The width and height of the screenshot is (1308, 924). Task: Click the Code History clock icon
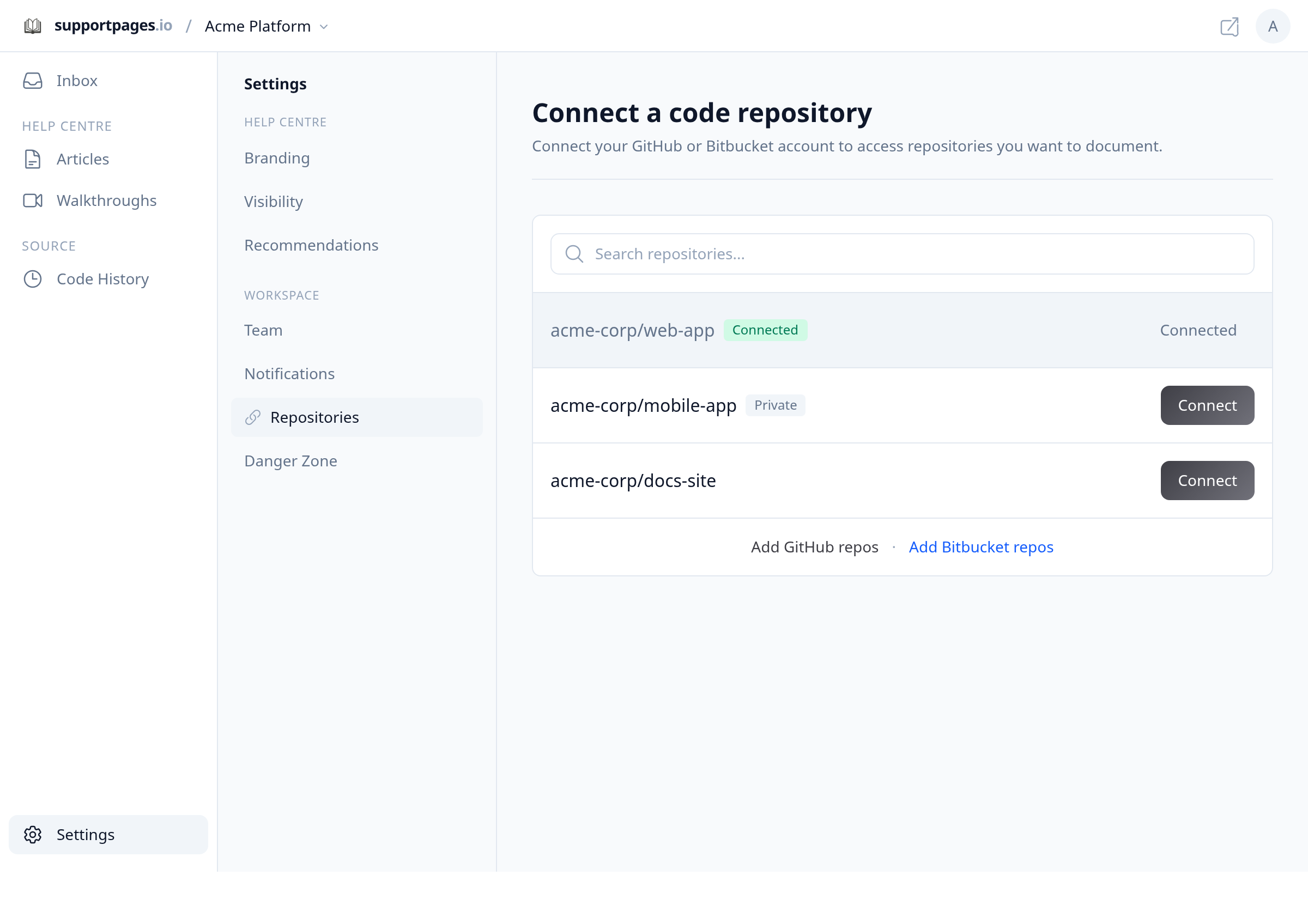click(33, 279)
